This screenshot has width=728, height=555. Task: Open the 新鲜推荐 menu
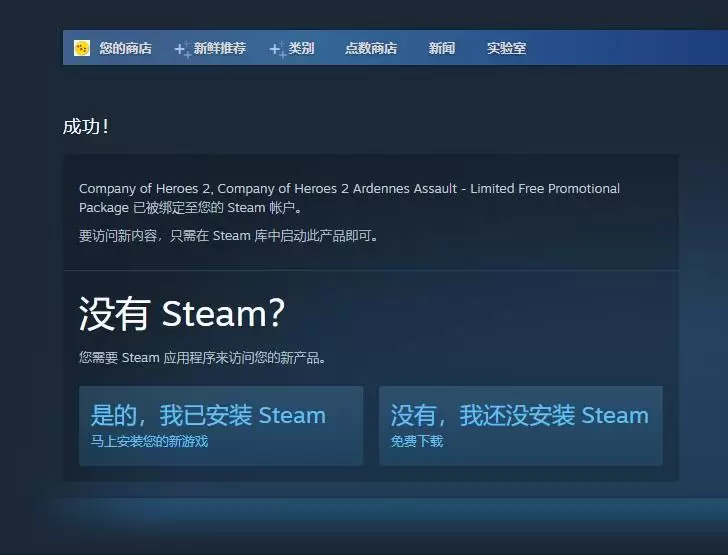[220, 48]
